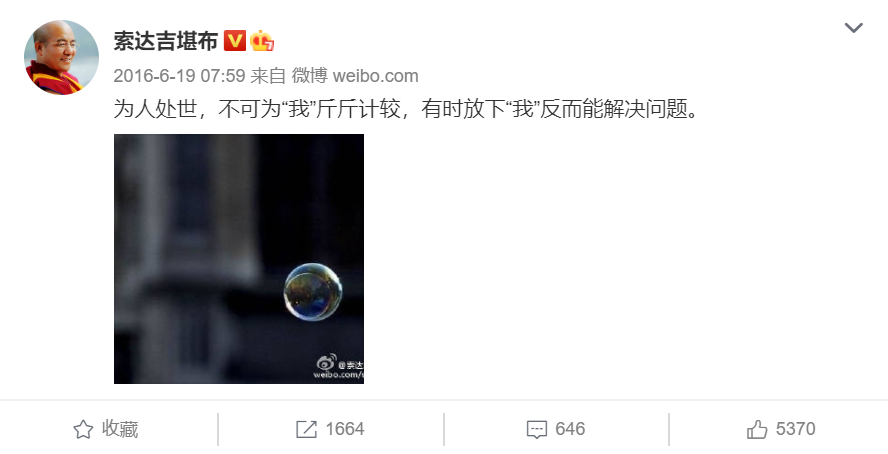Click the thumbs-up like icon
The width and height of the screenshot is (888, 454).
[x=757, y=430]
